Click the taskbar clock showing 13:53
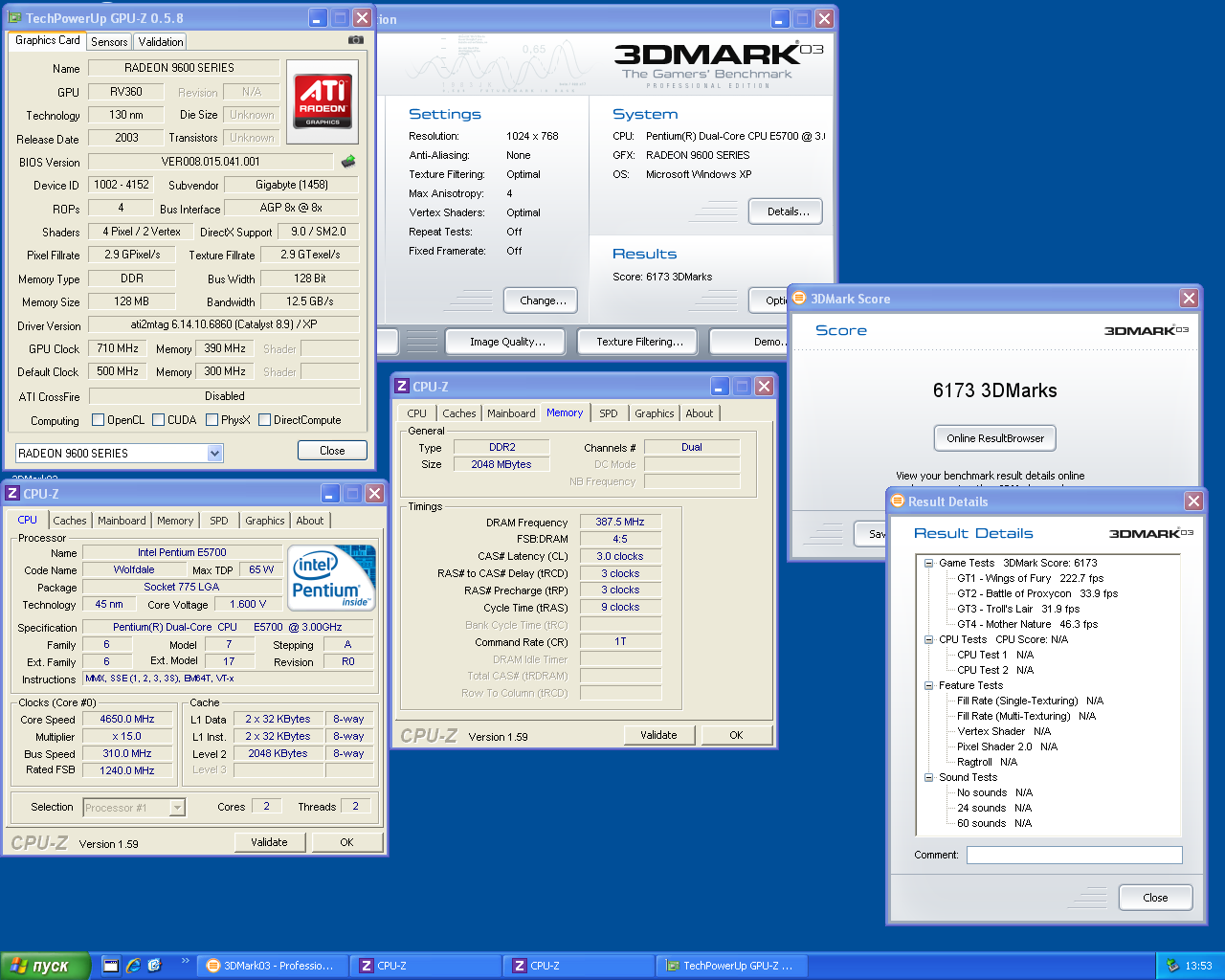 1198,966
